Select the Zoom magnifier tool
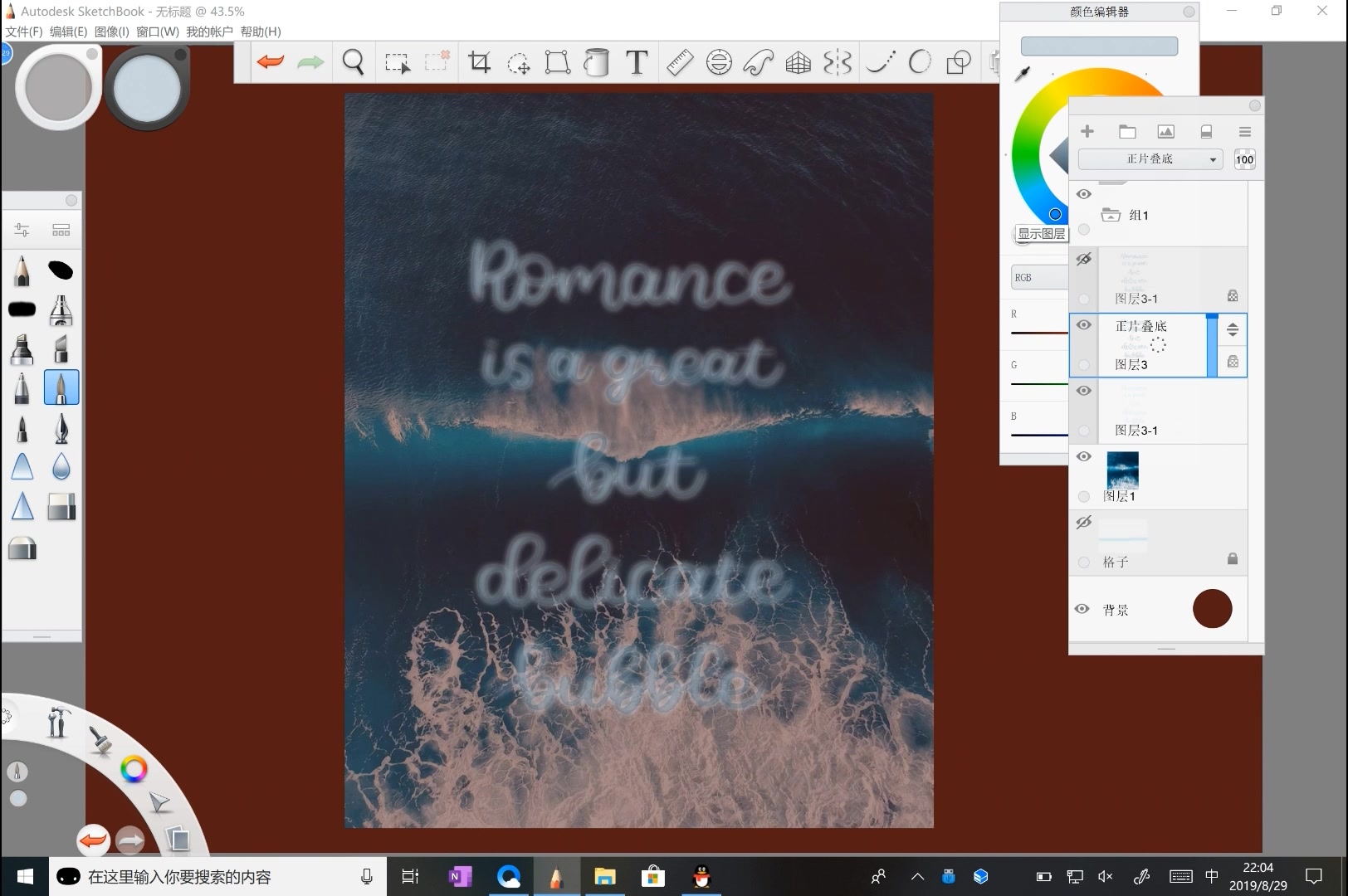This screenshot has width=1348, height=896. point(353,62)
